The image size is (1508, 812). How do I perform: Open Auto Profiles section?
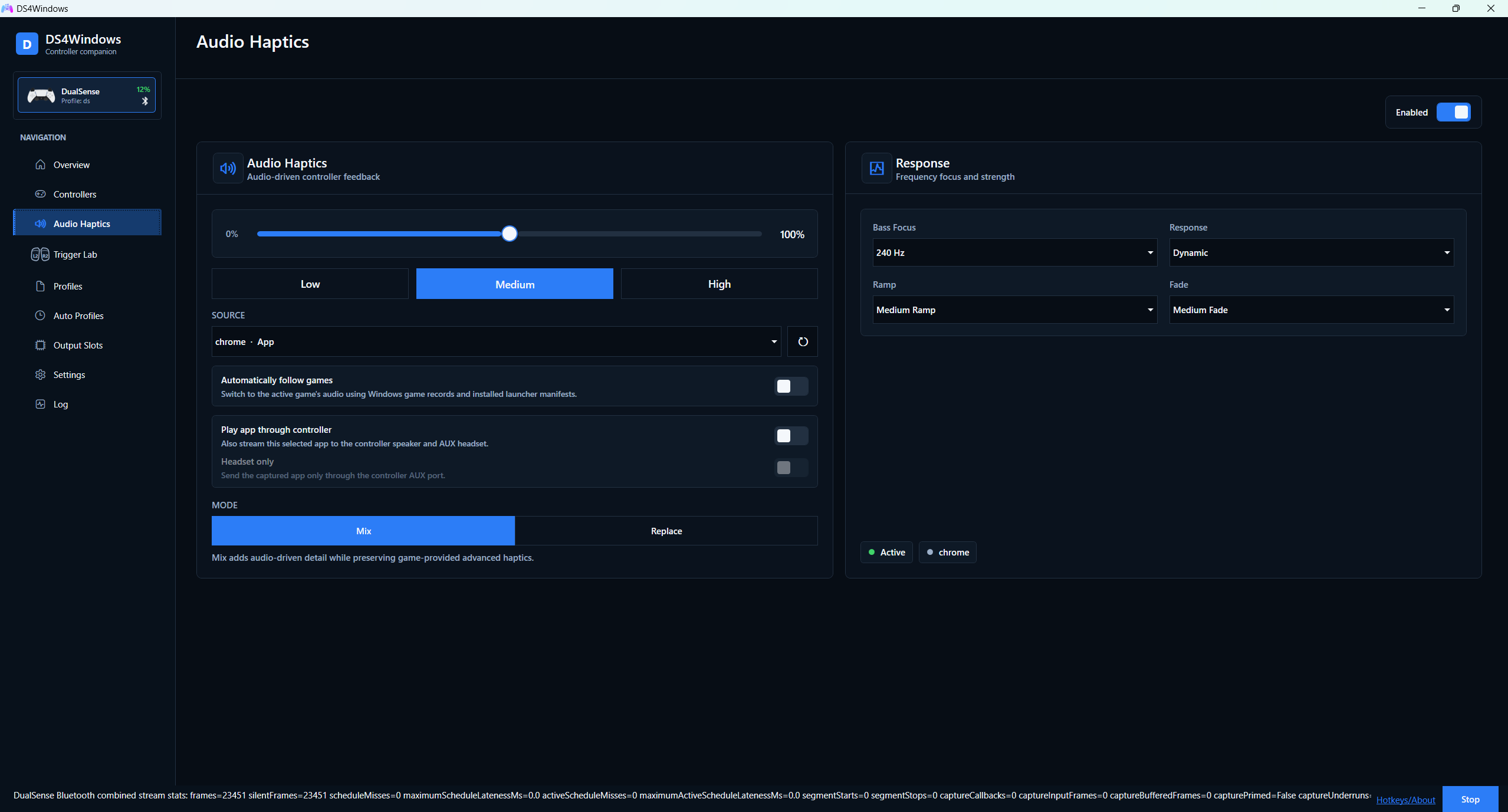(x=87, y=315)
